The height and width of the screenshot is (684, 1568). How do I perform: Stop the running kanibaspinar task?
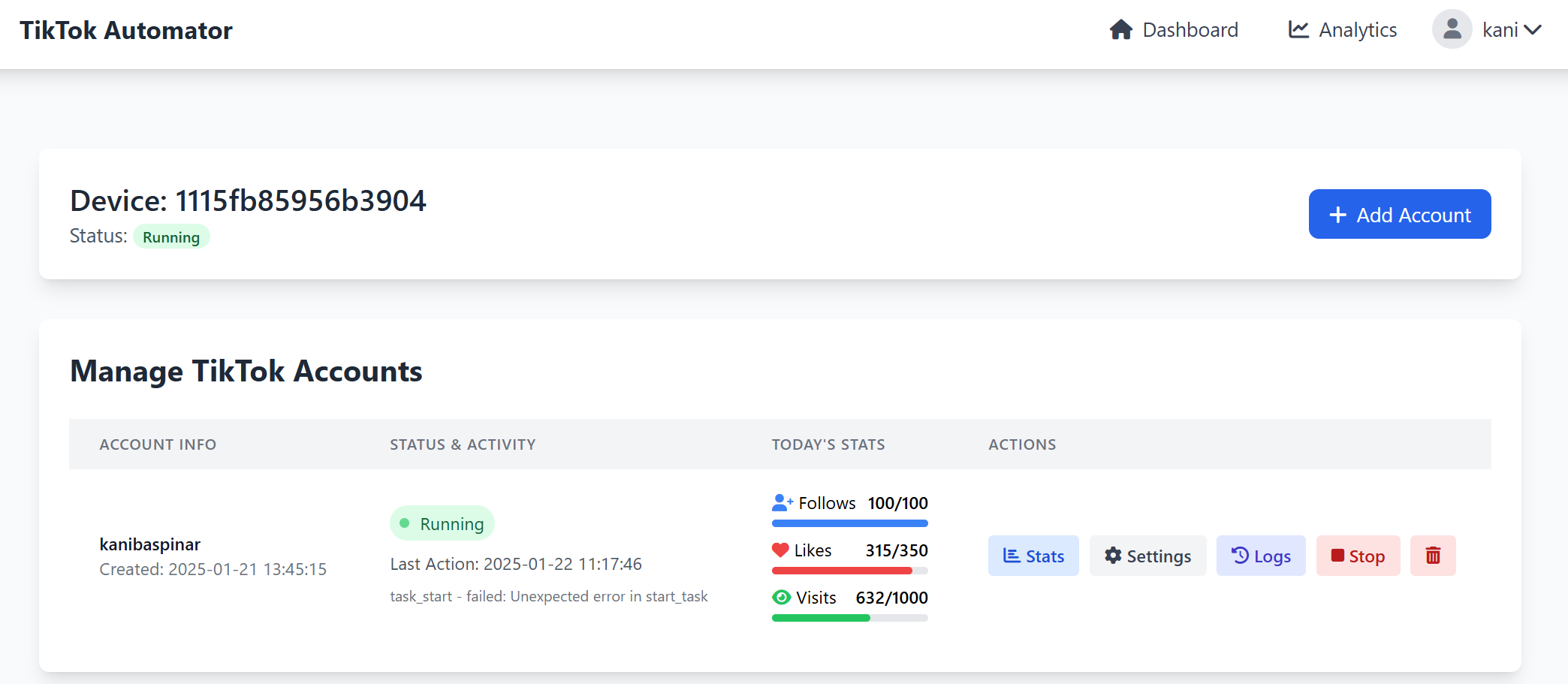[x=1358, y=556]
